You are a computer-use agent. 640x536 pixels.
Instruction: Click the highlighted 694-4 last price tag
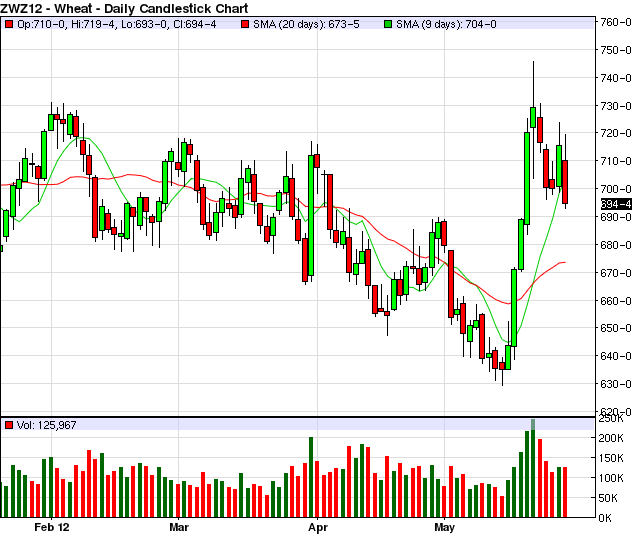point(616,204)
